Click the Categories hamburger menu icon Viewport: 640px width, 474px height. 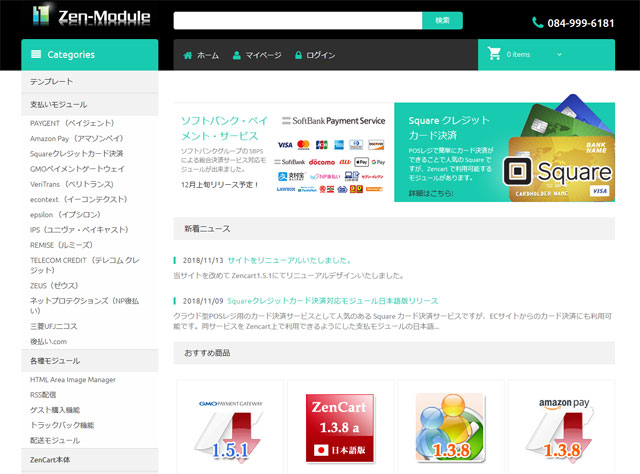[36, 54]
